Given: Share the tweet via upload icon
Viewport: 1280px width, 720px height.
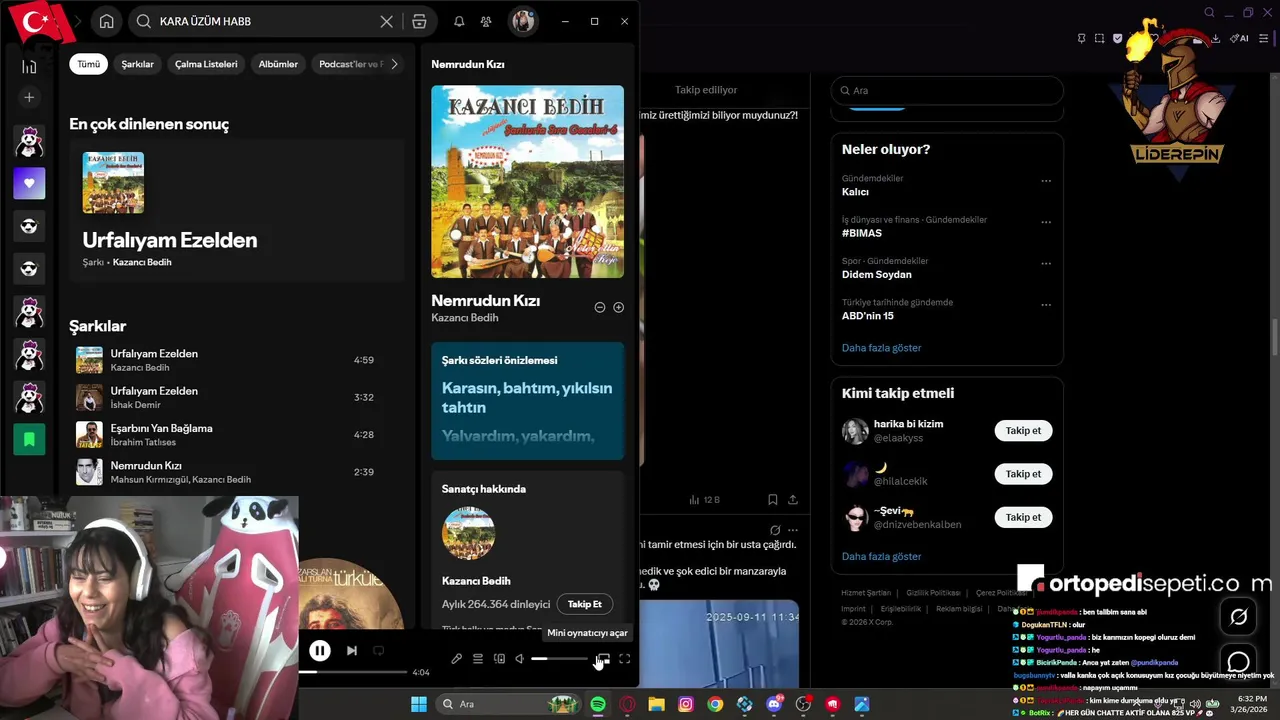Looking at the screenshot, I should pyautogui.click(x=793, y=499).
